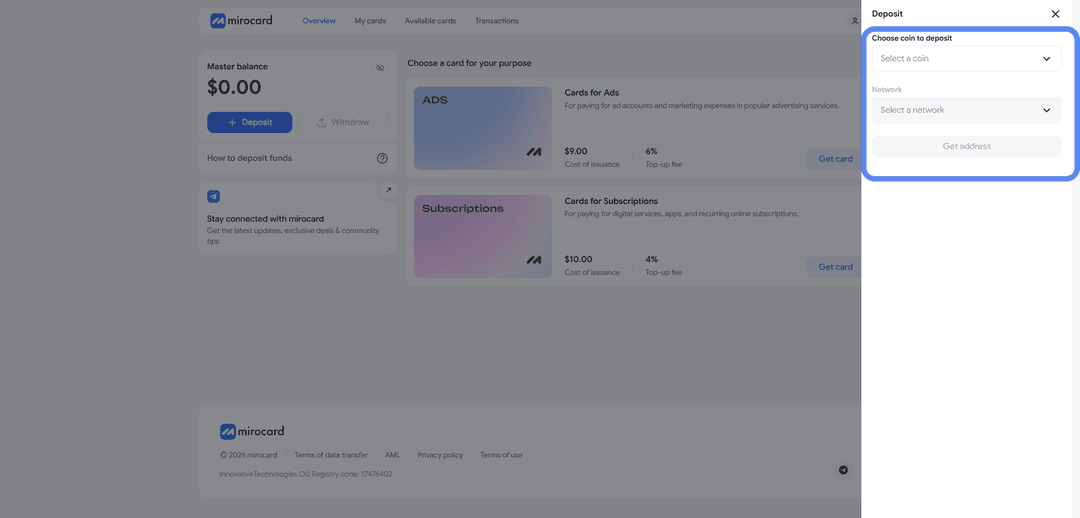
Task: Click the Choose coin to deposit label
Action: [x=912, y=39]
